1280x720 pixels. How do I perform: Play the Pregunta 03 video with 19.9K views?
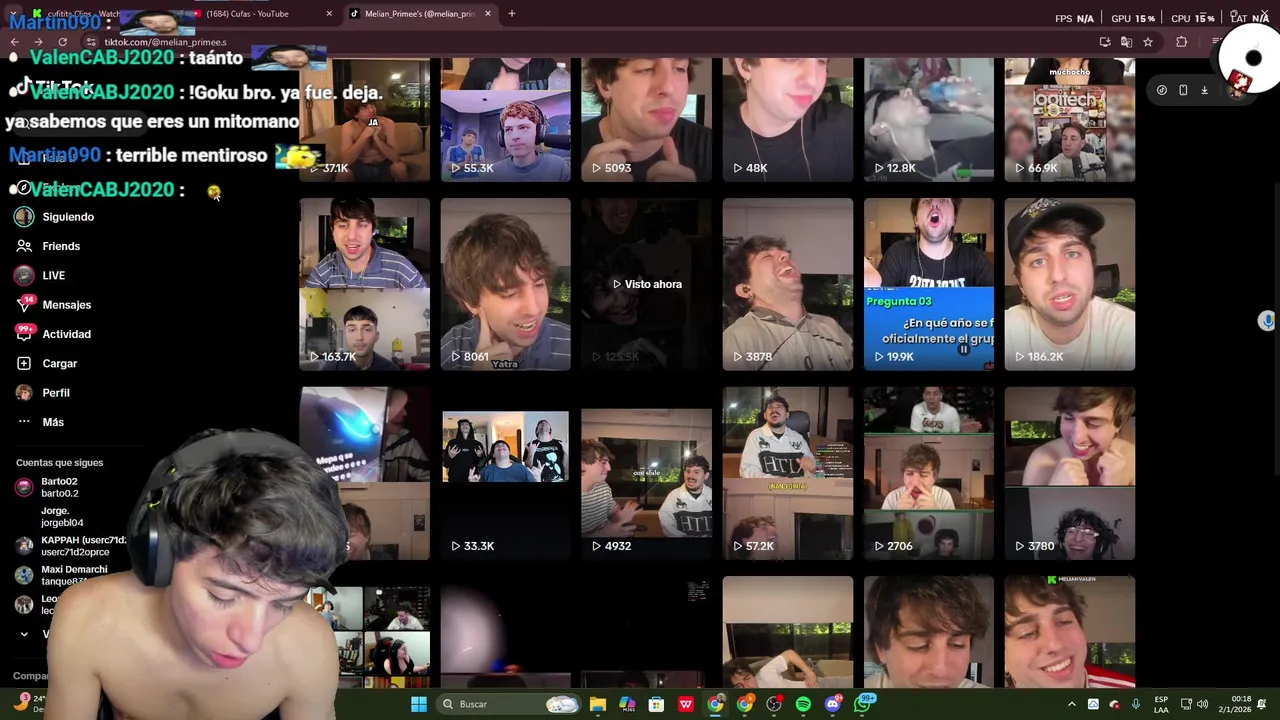point(929,284)
